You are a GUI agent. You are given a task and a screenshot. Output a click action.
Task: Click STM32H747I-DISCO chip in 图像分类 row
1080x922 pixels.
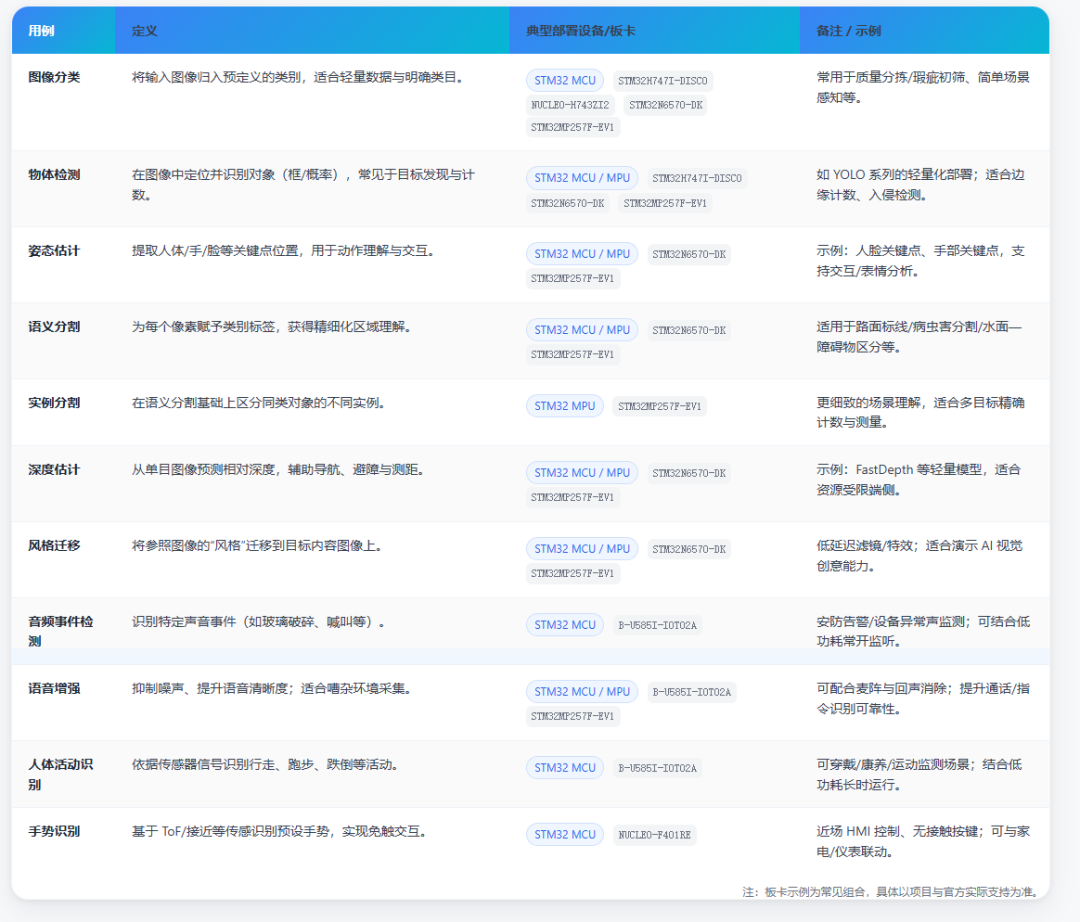click(663, 81)
